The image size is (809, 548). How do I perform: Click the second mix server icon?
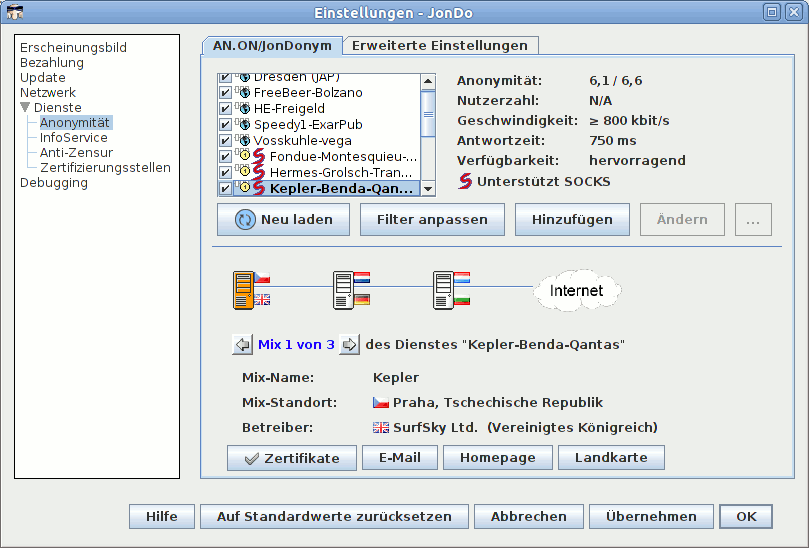tap(343, 291)
